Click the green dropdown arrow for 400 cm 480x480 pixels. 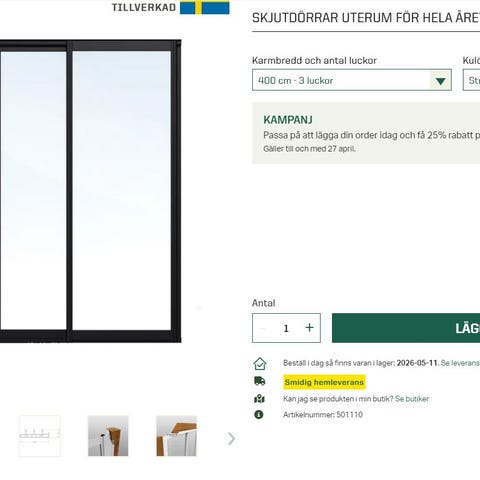coord(441,81)
